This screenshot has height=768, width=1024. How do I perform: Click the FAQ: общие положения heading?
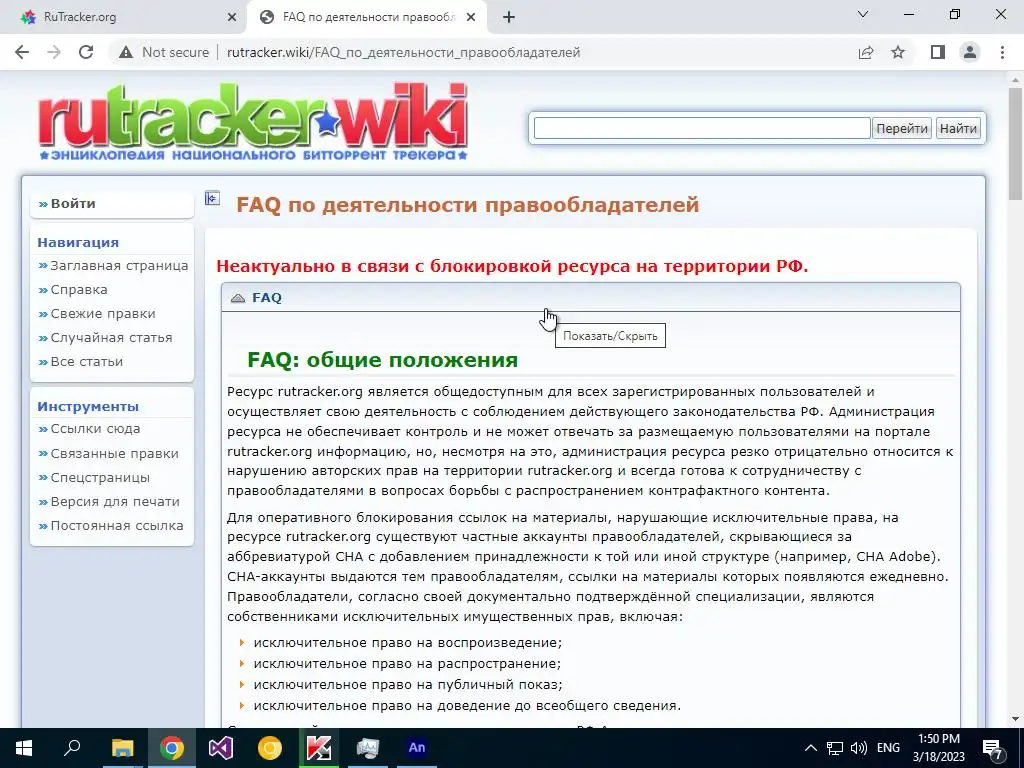(x=383, y=360)
